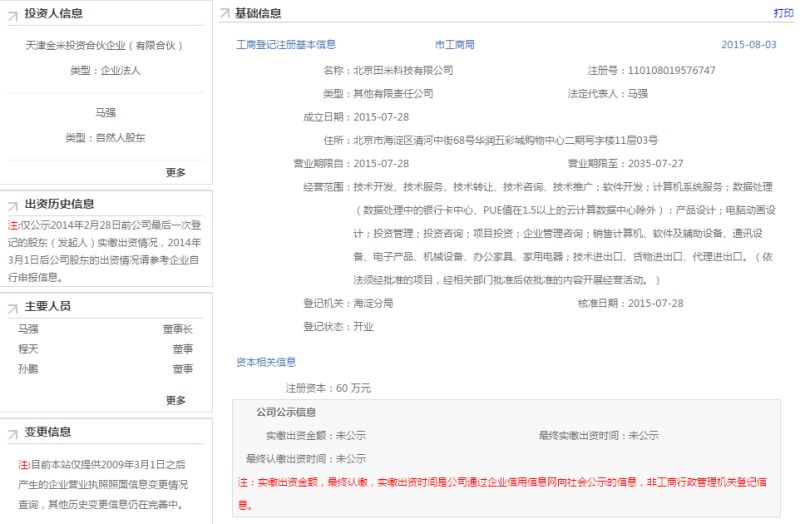Click registration authority 海淀分局
Image resolution: width=800 pixels, height=524 pixels.
point(373,303)
